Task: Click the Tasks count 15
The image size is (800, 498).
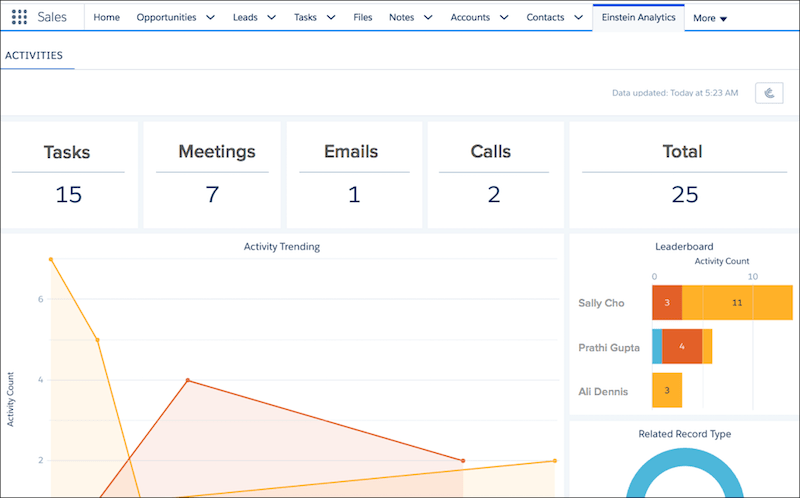Action: tap(68, 195)
